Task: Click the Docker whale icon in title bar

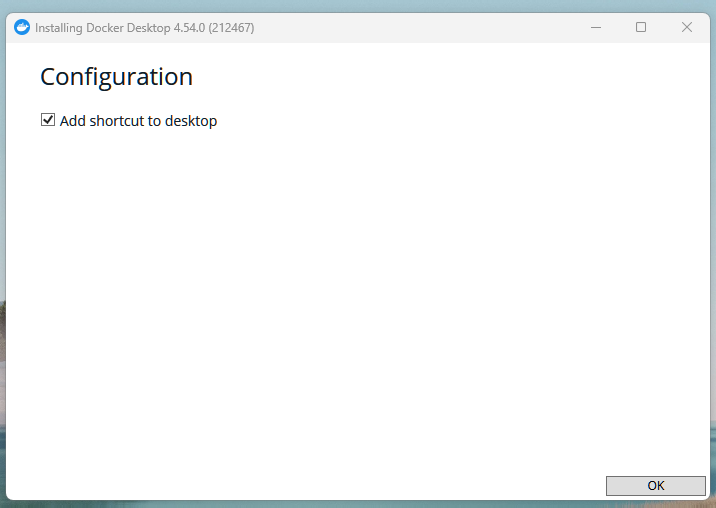Action: pos(22,28)
